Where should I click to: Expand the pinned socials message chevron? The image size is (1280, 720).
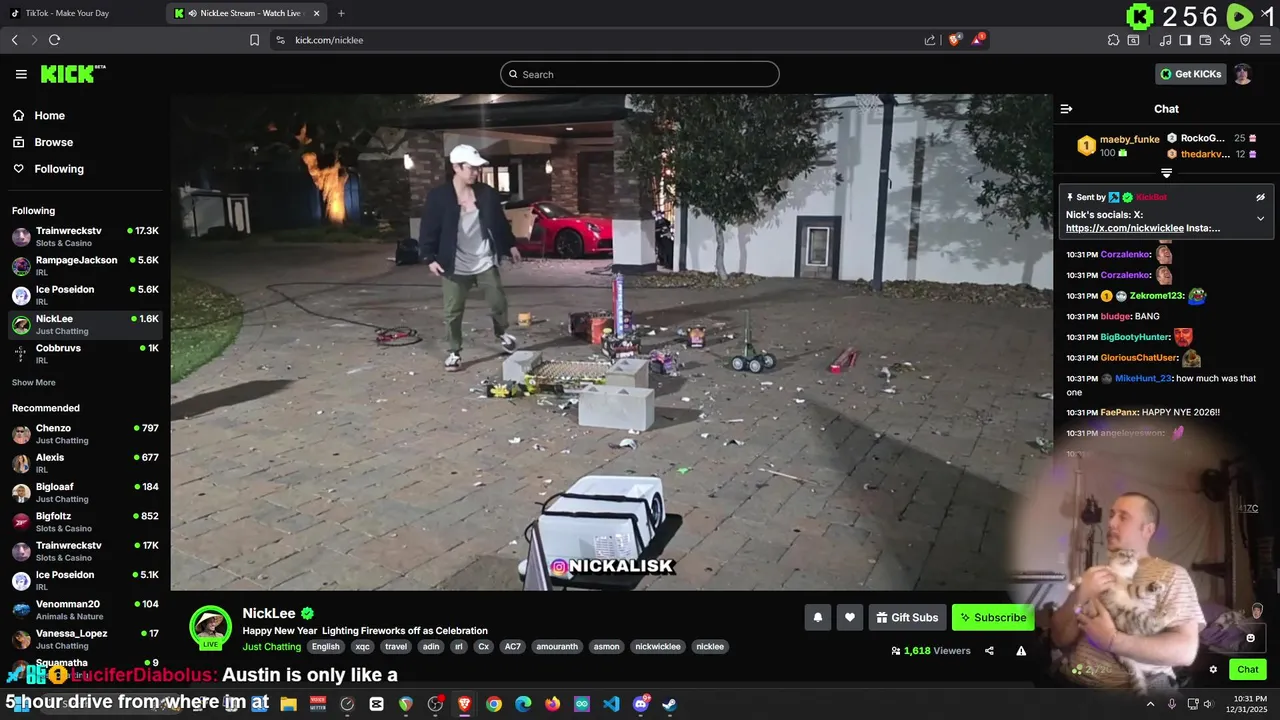pos(1260,218)
